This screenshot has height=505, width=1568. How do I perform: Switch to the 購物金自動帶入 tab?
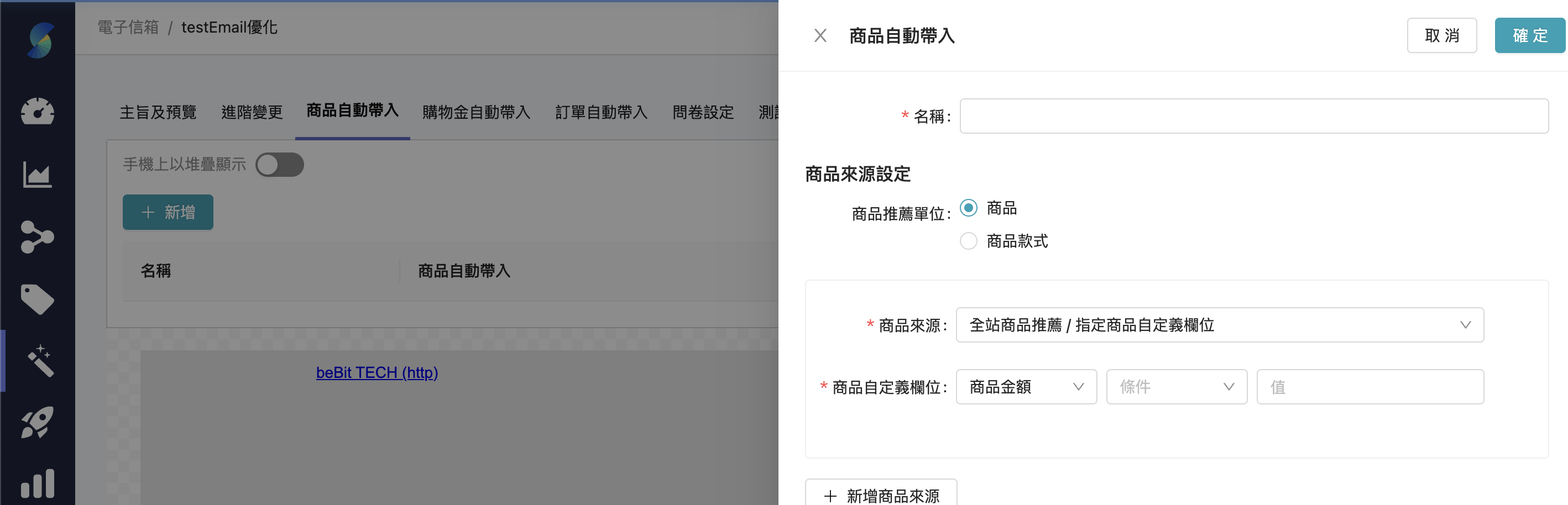477,112
